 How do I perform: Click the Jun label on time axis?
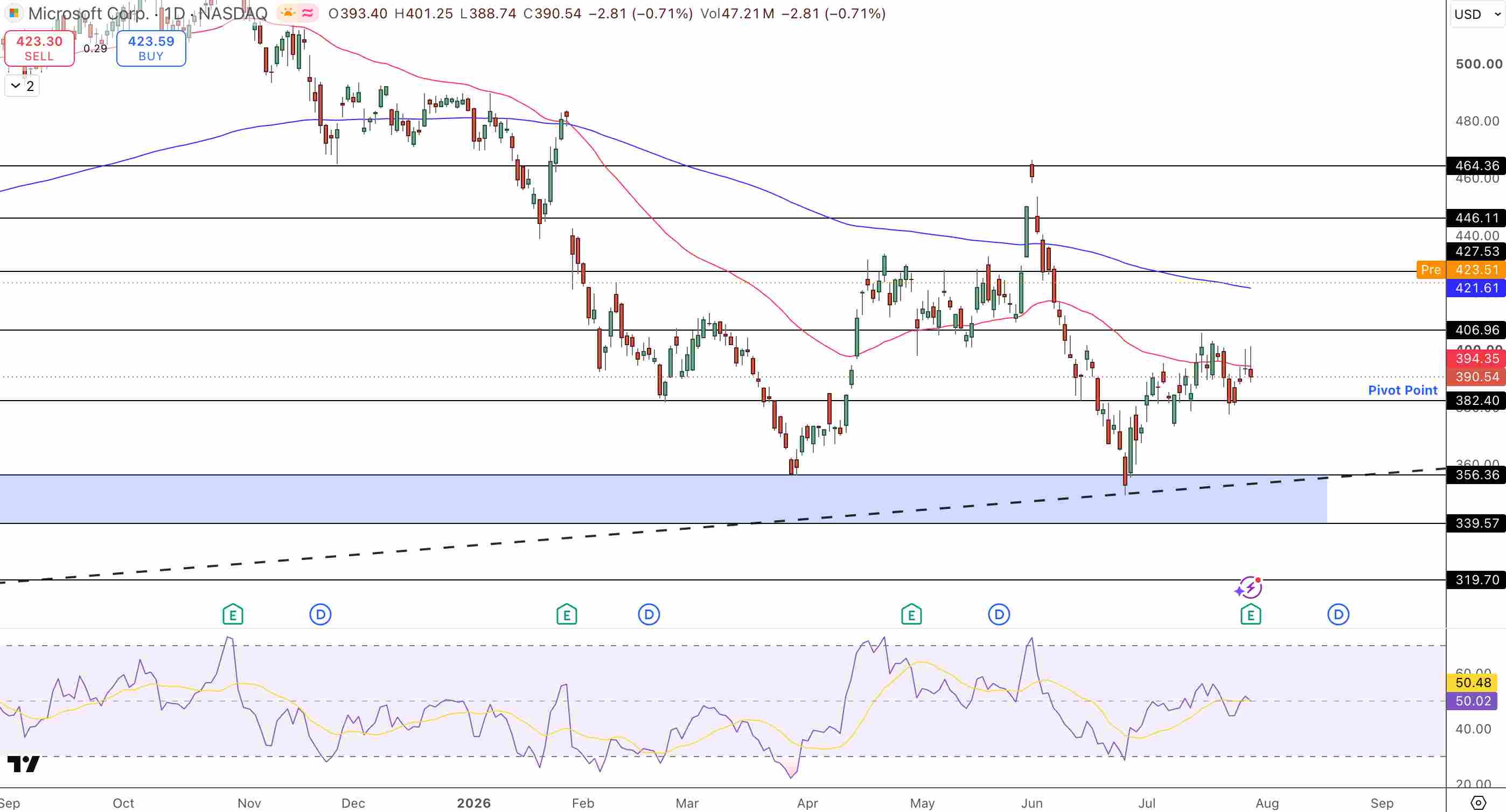click(1032, 803)
